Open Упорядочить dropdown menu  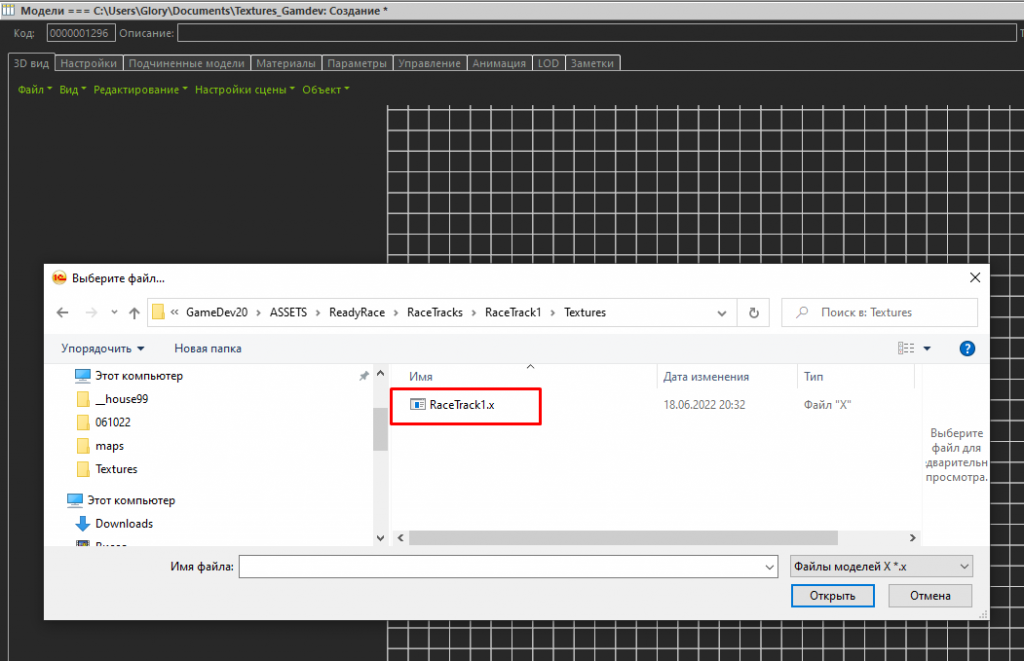click(x=103, y=349)
